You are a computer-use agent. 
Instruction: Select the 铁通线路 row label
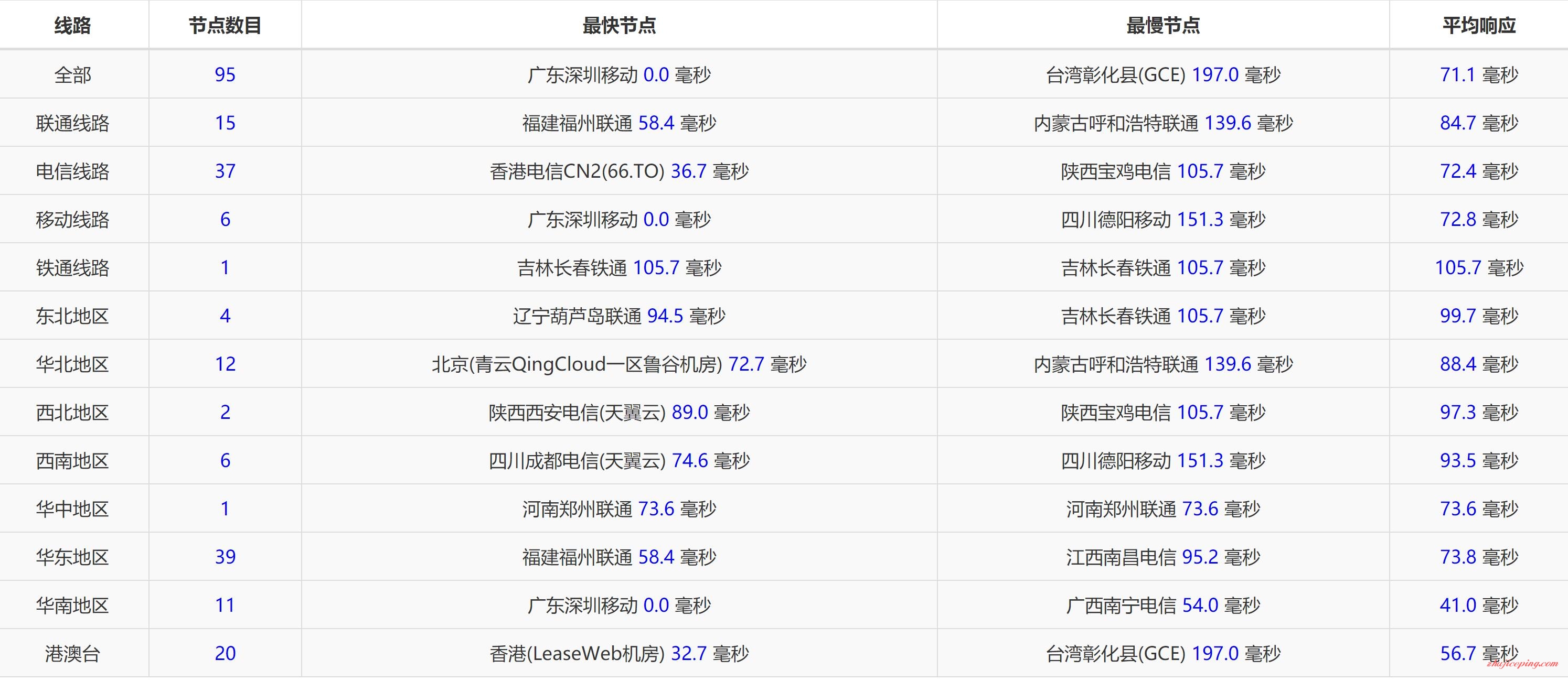point(72,267)
